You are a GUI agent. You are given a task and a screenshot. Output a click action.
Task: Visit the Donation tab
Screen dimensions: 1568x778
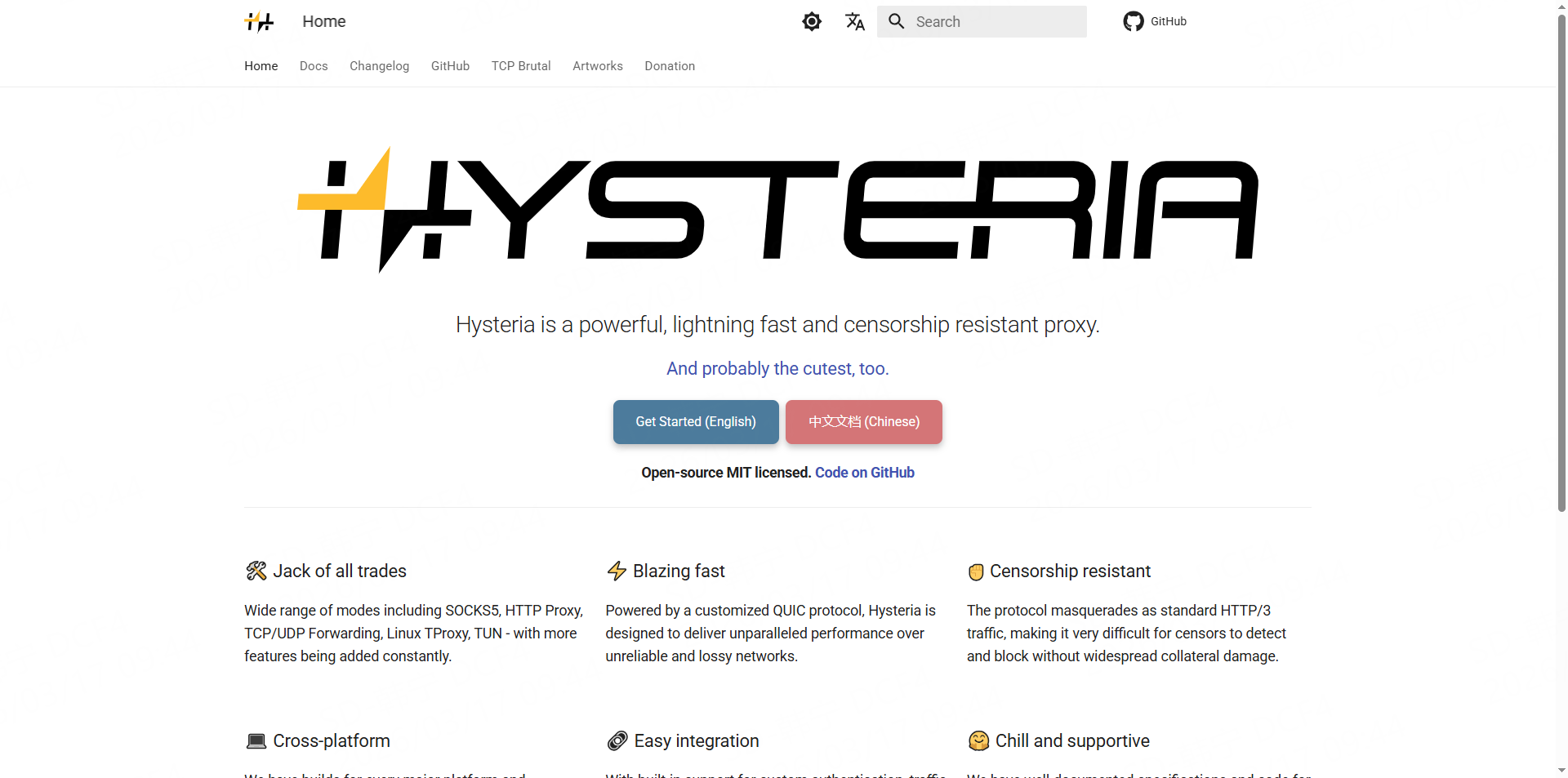tap(670, 66)
